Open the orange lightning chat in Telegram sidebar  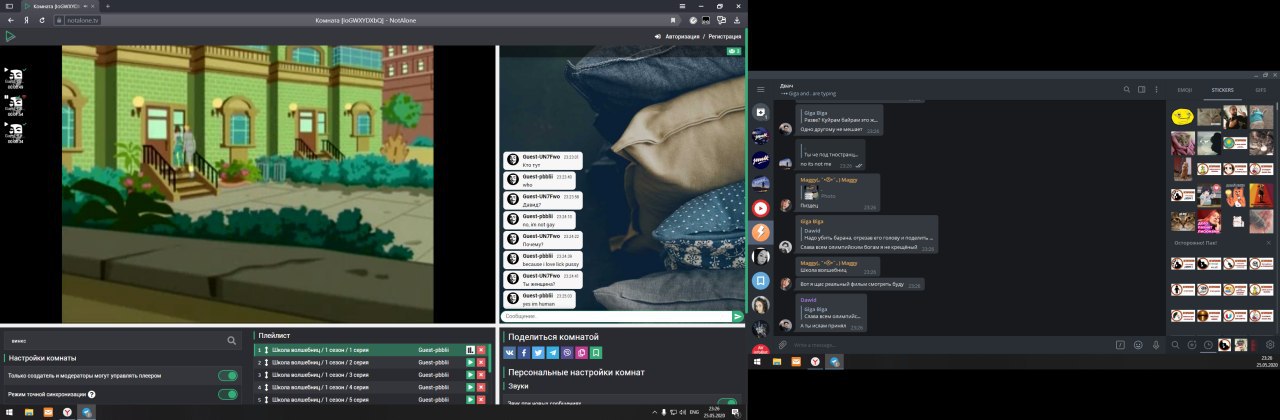760,232
